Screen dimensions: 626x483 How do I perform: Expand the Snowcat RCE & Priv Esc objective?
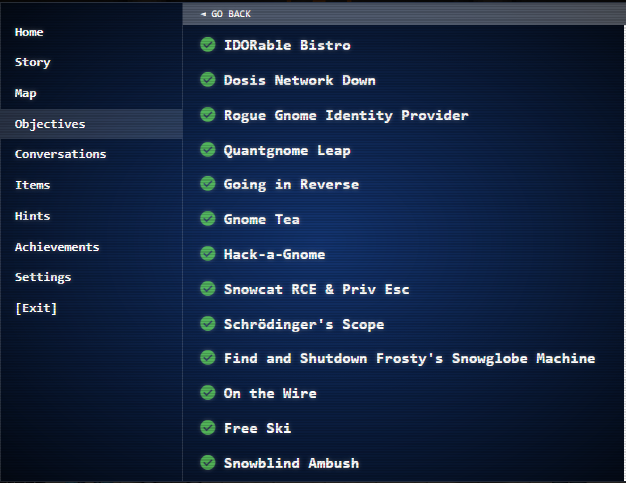coord(316,289)
